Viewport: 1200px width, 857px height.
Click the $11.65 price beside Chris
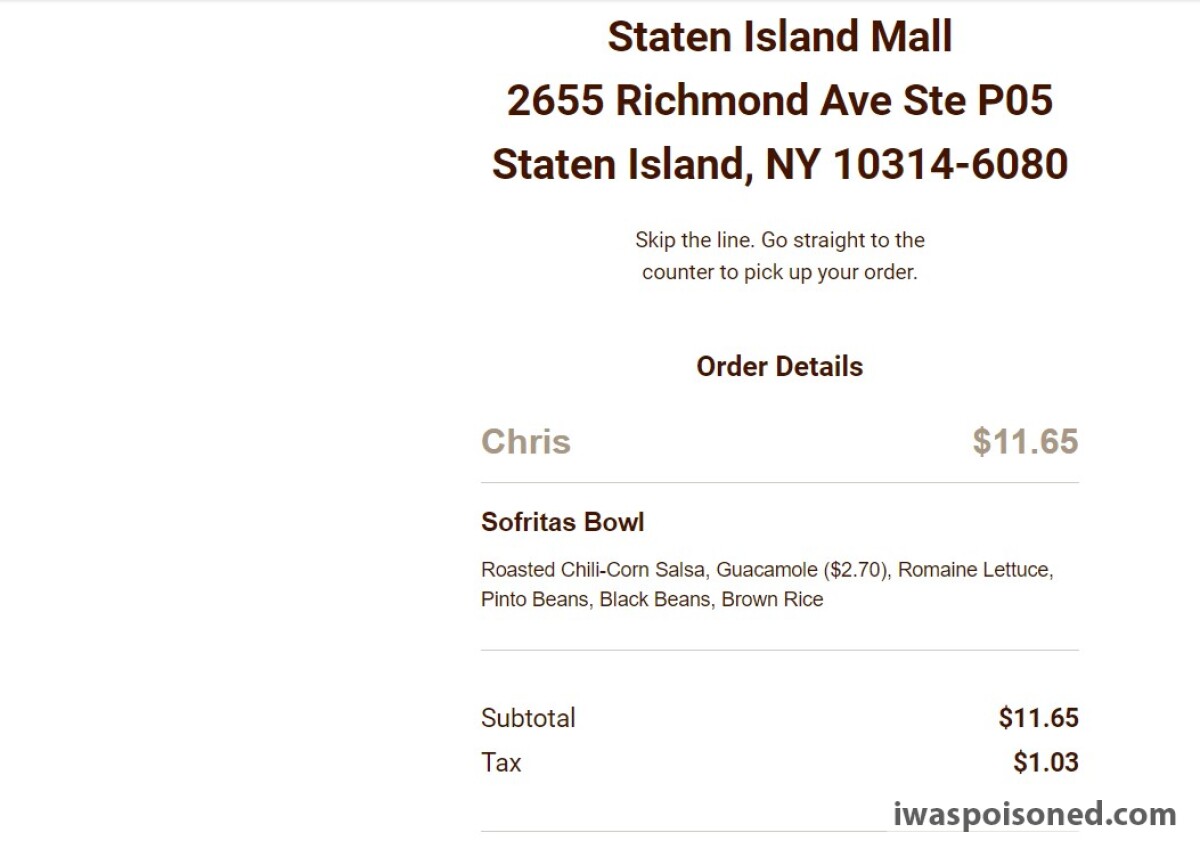click(1025, 441)
